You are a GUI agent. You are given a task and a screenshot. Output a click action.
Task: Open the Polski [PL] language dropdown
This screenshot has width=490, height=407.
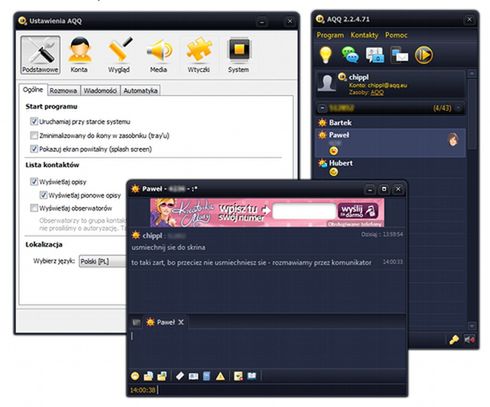tap(102, 261)
